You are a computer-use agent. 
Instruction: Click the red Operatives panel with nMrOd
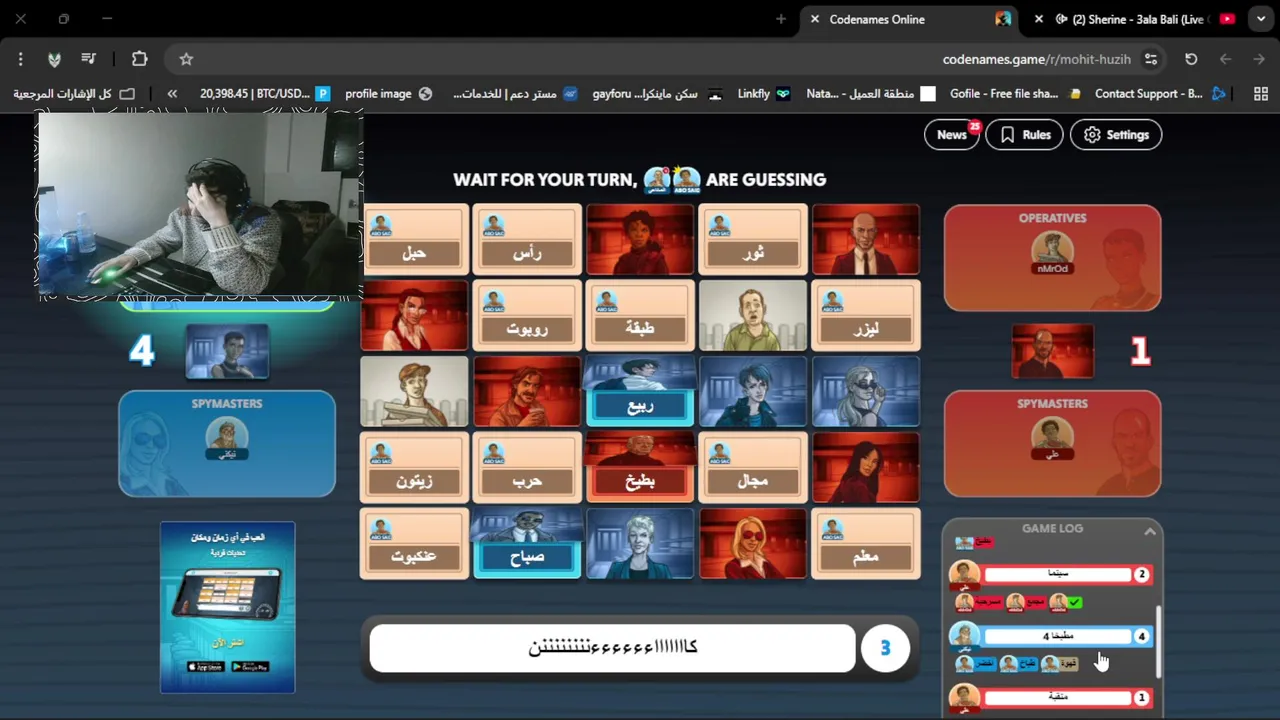(1052, 258)
